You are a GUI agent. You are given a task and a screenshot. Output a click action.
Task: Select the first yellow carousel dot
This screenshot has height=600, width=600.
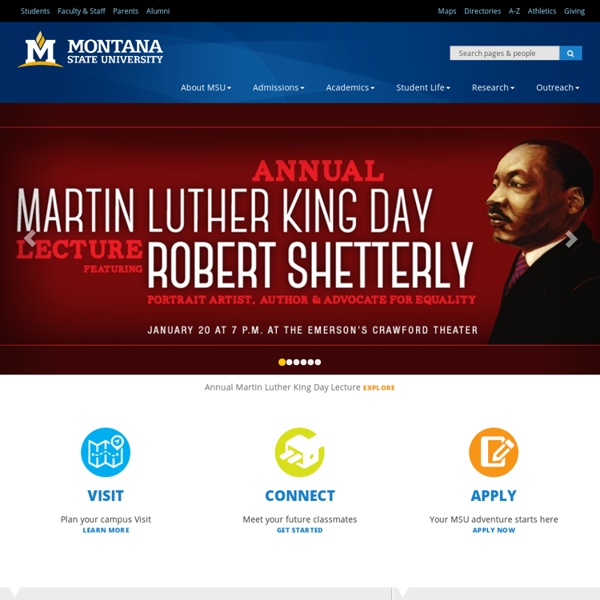pyautogui.click(x=282, y=362)
